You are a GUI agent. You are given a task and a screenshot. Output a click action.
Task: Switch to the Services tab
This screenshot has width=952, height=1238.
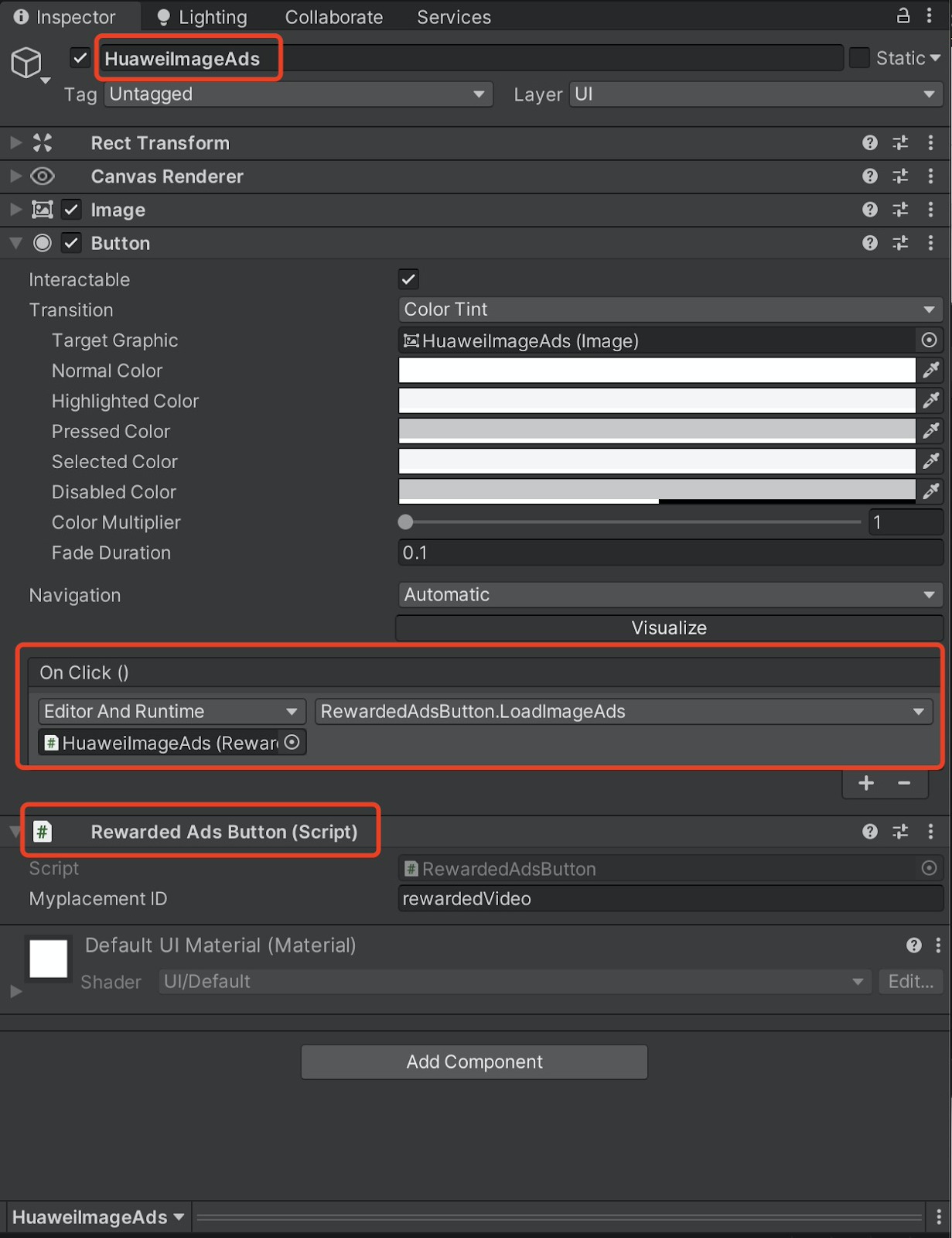coord(454,16)
